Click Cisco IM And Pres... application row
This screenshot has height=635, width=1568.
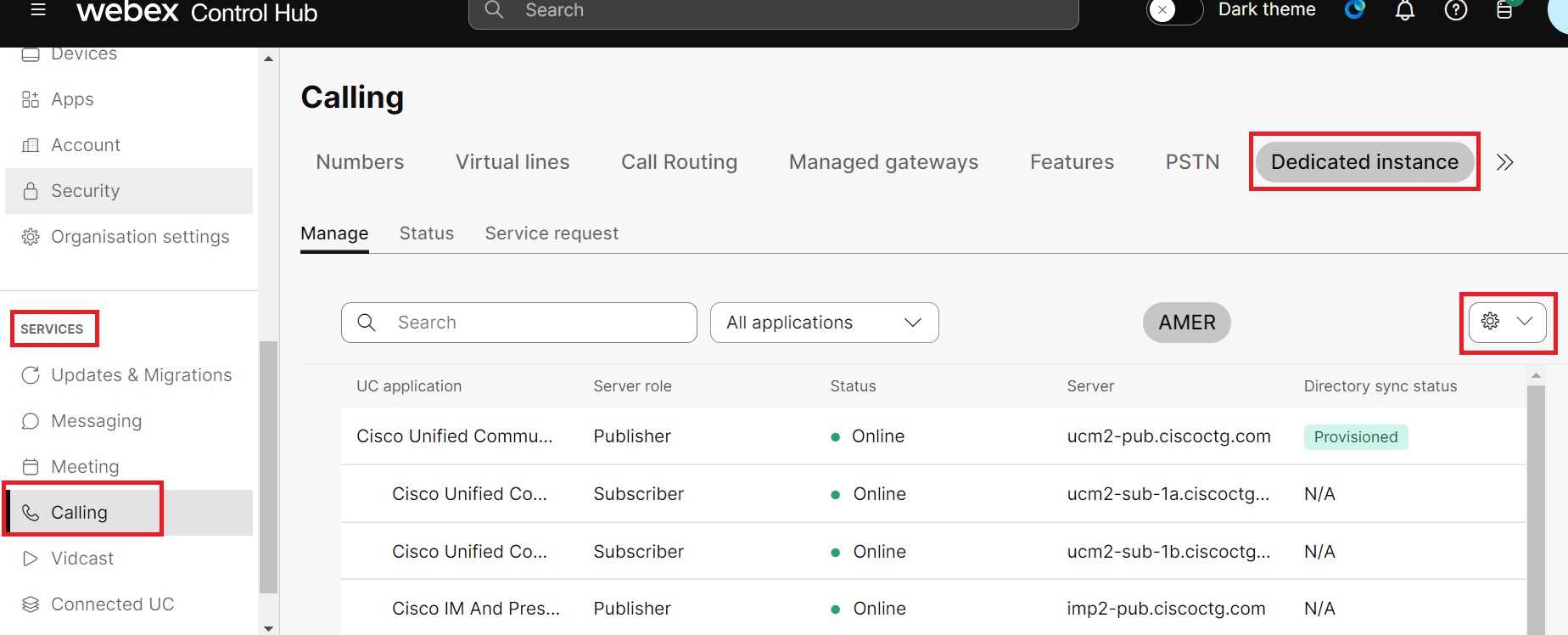point(932,609)
